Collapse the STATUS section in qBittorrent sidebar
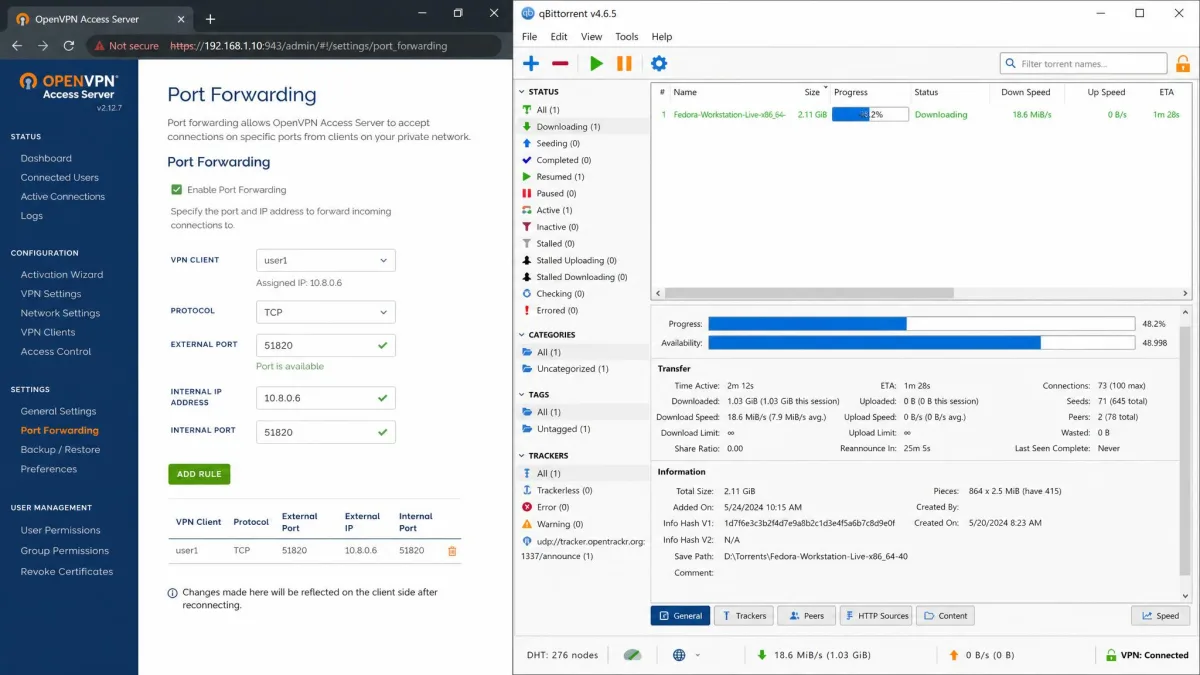The width and height of the screenshot is (1200, 675). click(x=522, y=92)
